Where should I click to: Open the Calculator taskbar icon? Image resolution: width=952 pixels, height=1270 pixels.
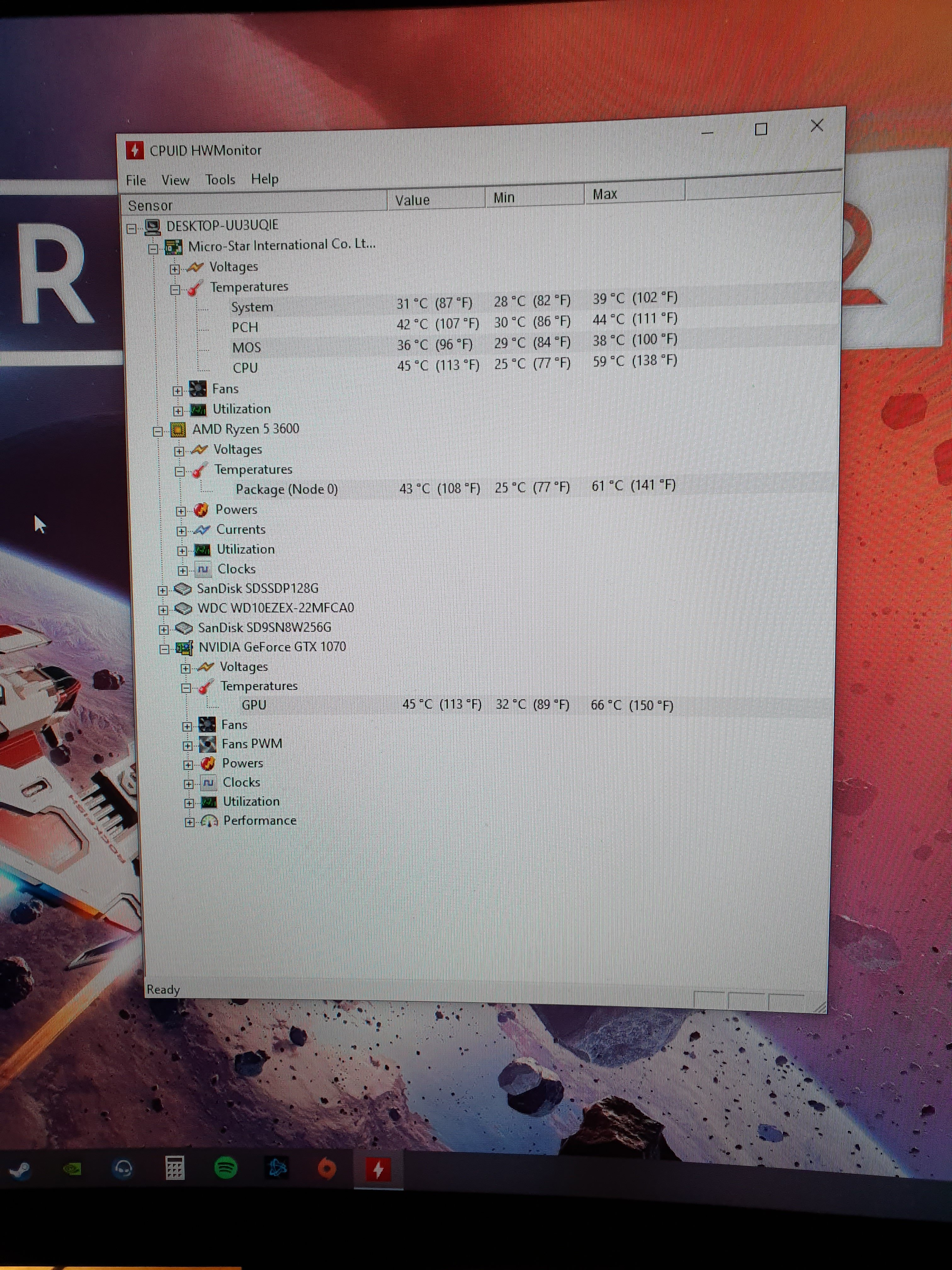click(174, 1168)
